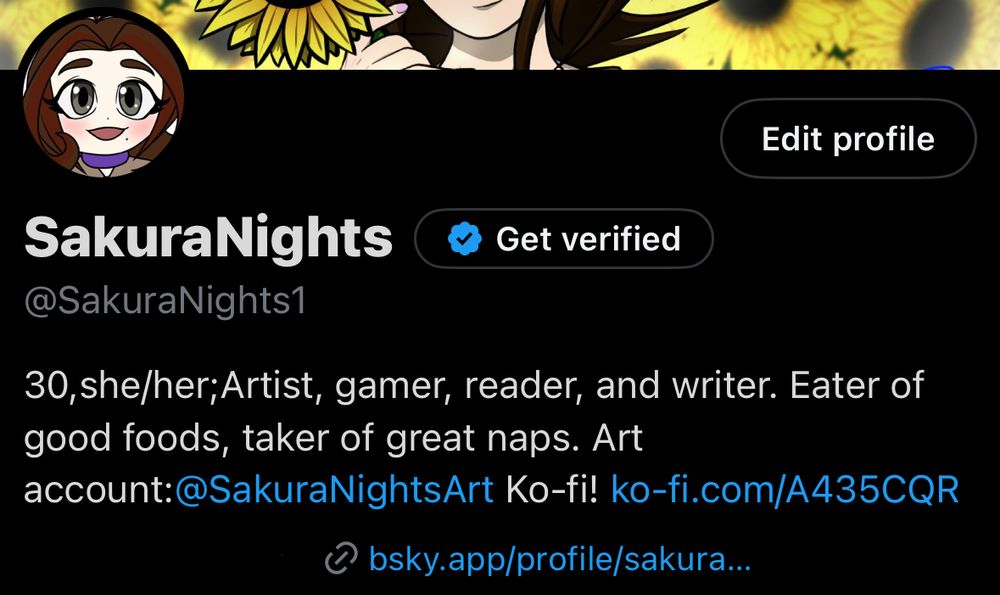Click the chain link icon beside bsky URL
Viewport: 1000px width, 595px height.
341,559
